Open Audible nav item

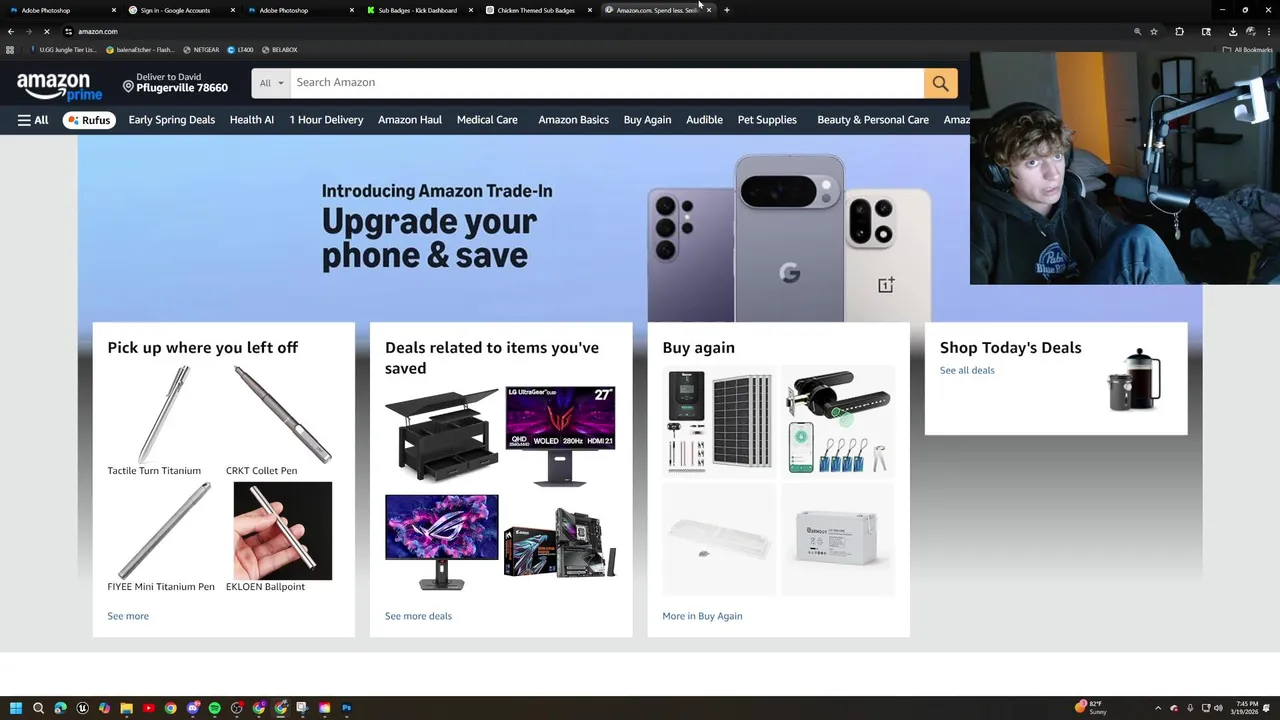704,120
